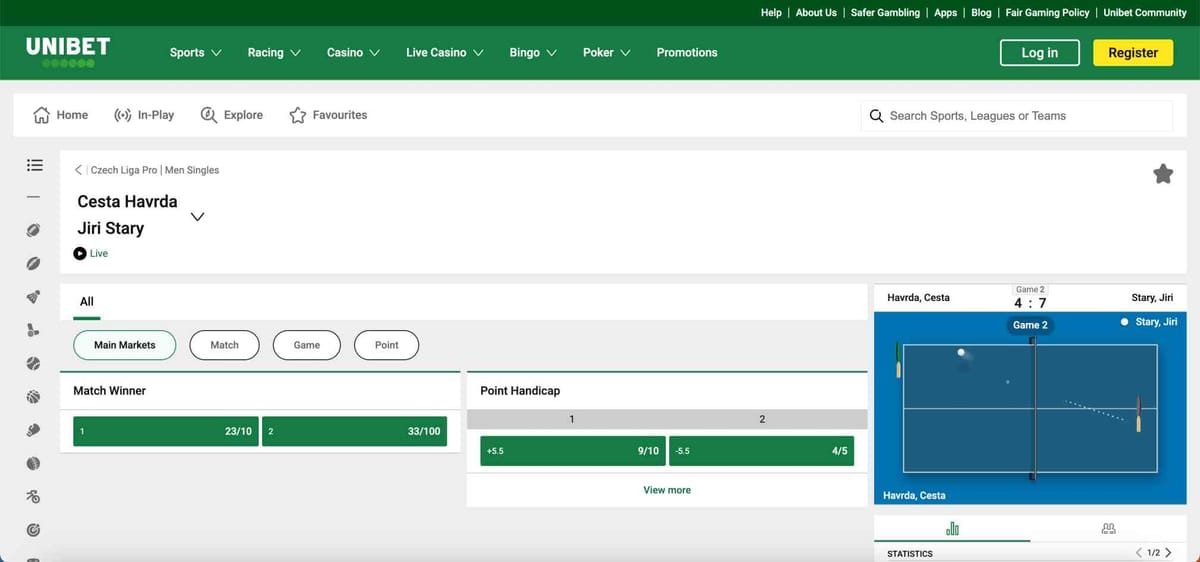Open the Racing dropdown menu
1200x562 pixels.
point(274,53)
